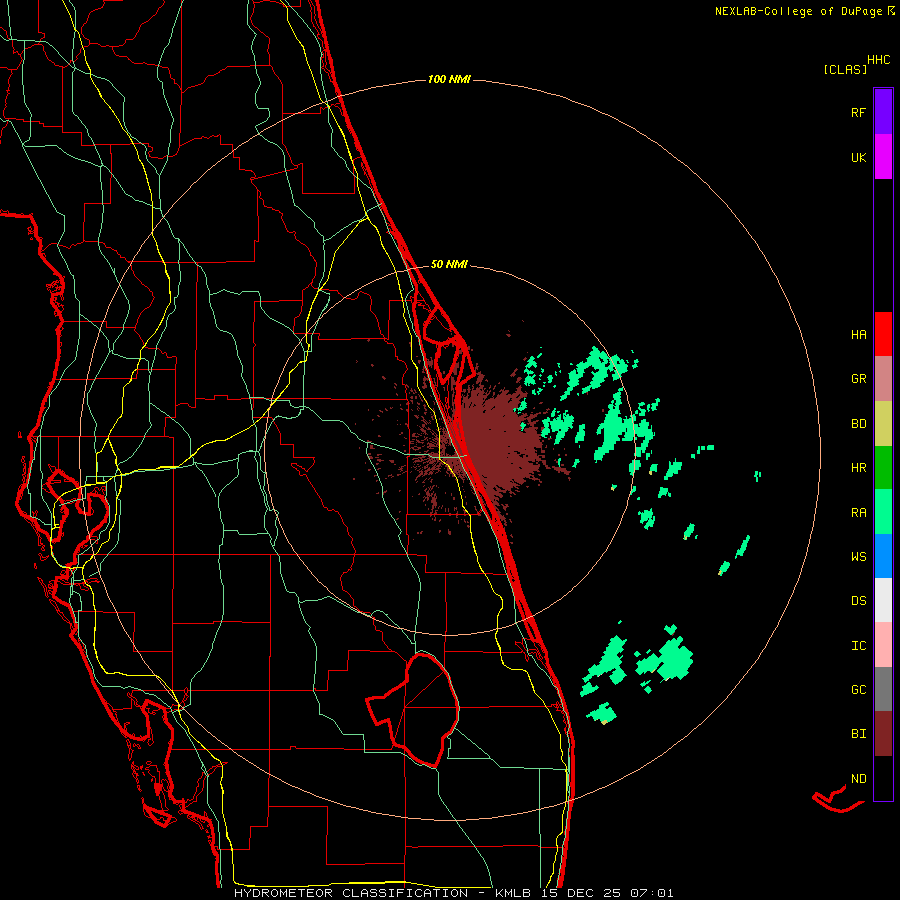Click the Lake Okeechobee red outline
The image size is (900, 900).
coord(414,709)
